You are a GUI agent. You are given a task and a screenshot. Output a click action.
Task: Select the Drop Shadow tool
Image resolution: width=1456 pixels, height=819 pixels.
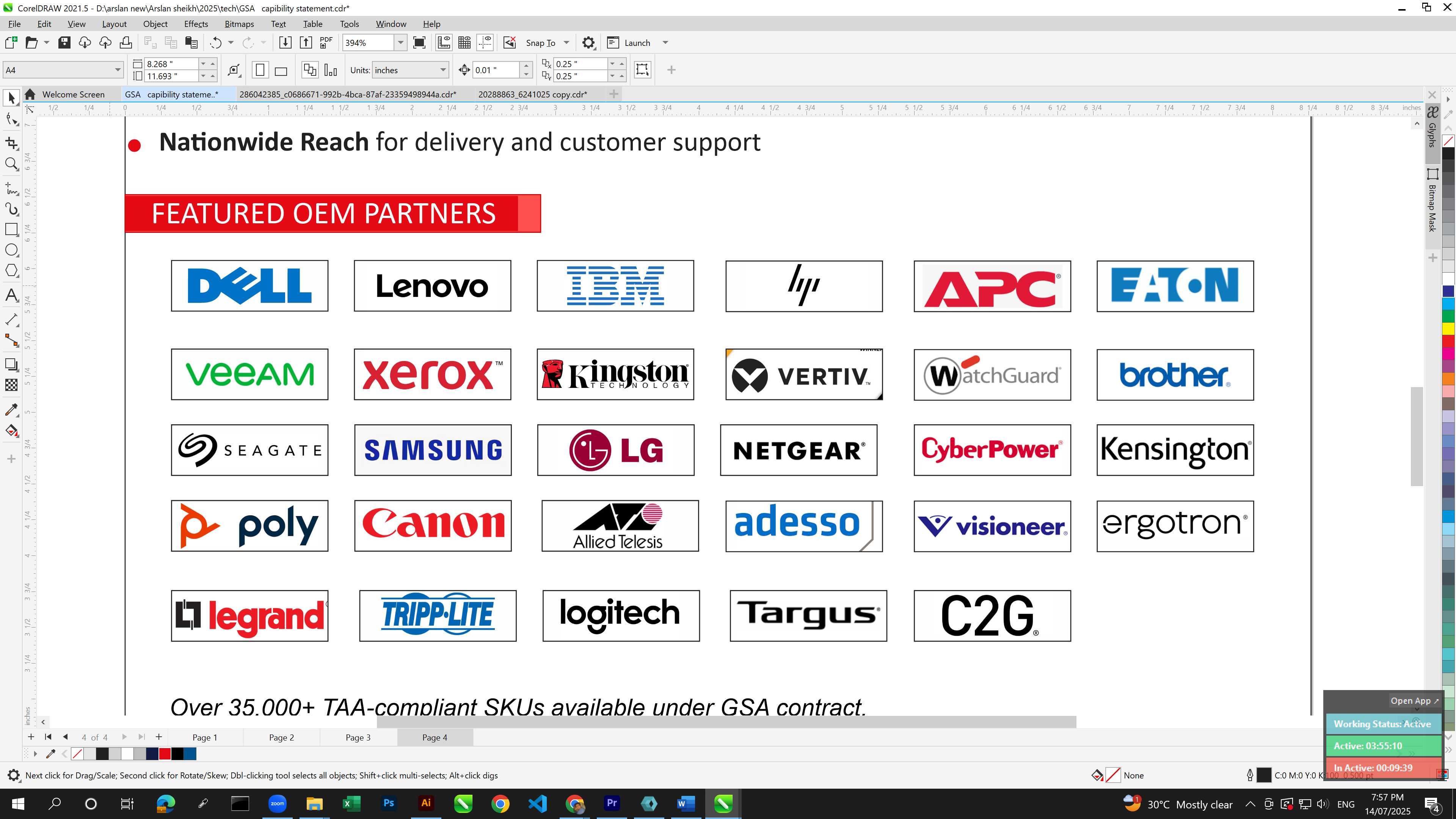click(11, 364)
